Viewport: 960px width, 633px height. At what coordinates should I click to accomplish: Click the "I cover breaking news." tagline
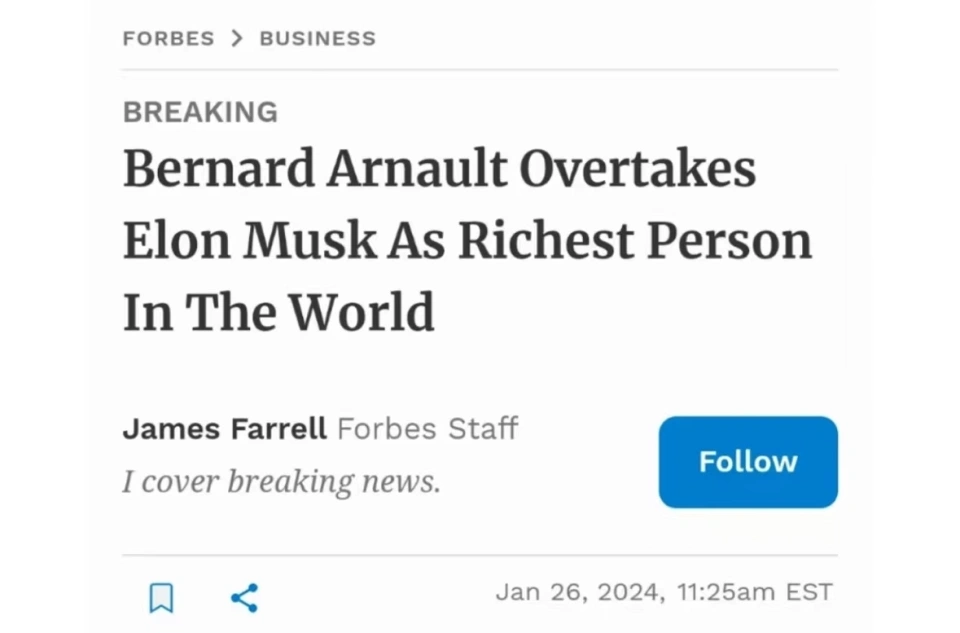(281, 481)
